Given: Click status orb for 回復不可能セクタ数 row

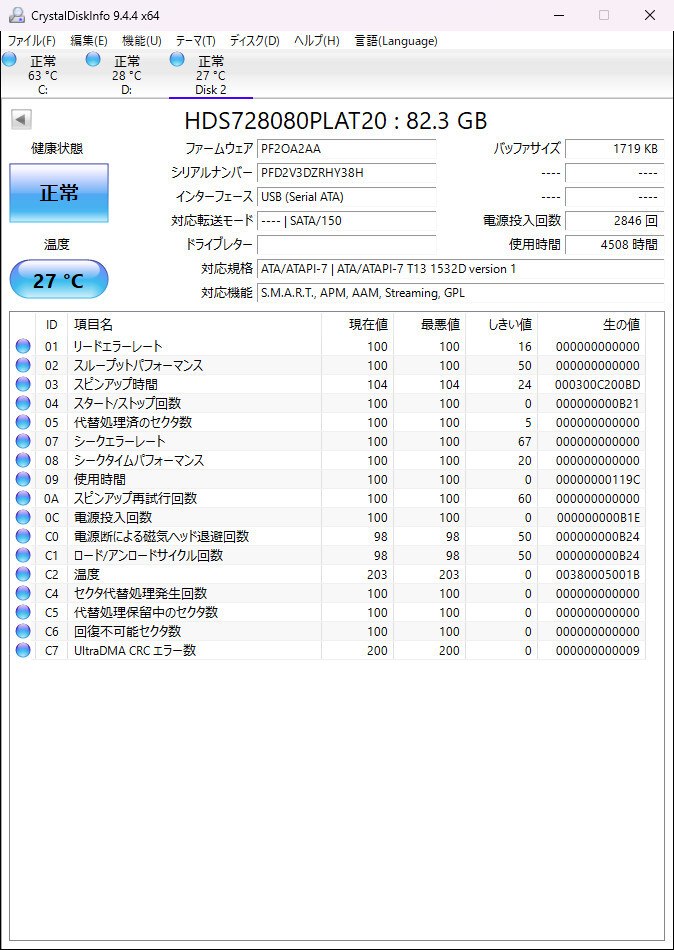Looking at the screenshot, I should click(23, 631).
